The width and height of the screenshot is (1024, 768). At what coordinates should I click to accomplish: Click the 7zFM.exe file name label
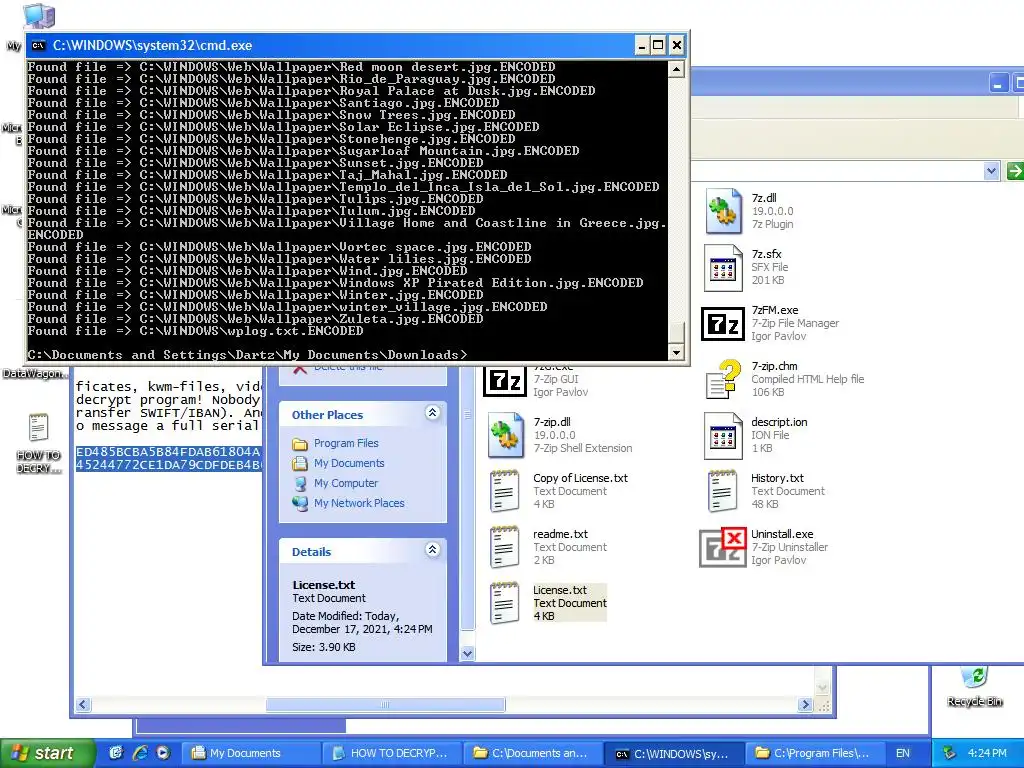pyautogui.click(x=775, y=310)
